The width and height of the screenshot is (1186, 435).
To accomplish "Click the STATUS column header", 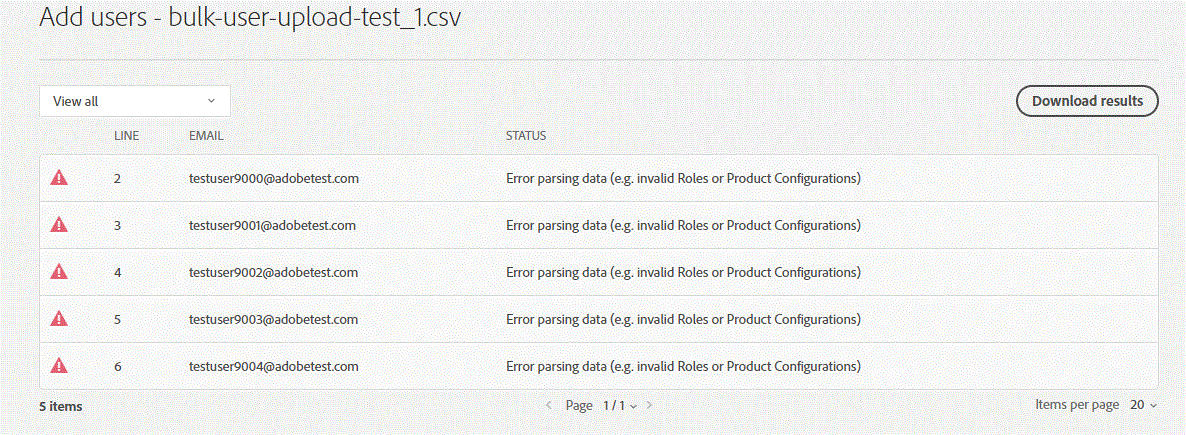I will [526, 136].
